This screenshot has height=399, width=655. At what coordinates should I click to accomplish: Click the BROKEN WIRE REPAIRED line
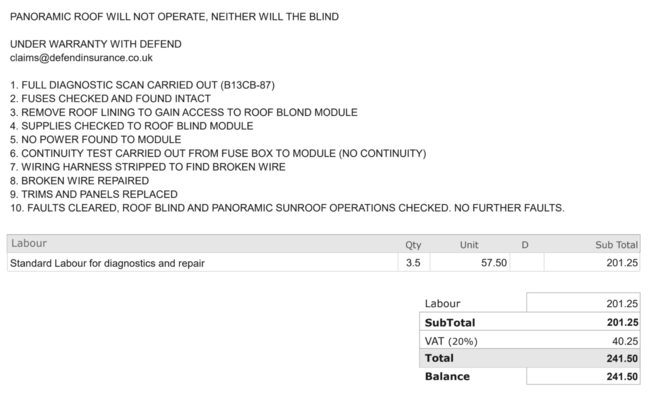tap(79, 180)
